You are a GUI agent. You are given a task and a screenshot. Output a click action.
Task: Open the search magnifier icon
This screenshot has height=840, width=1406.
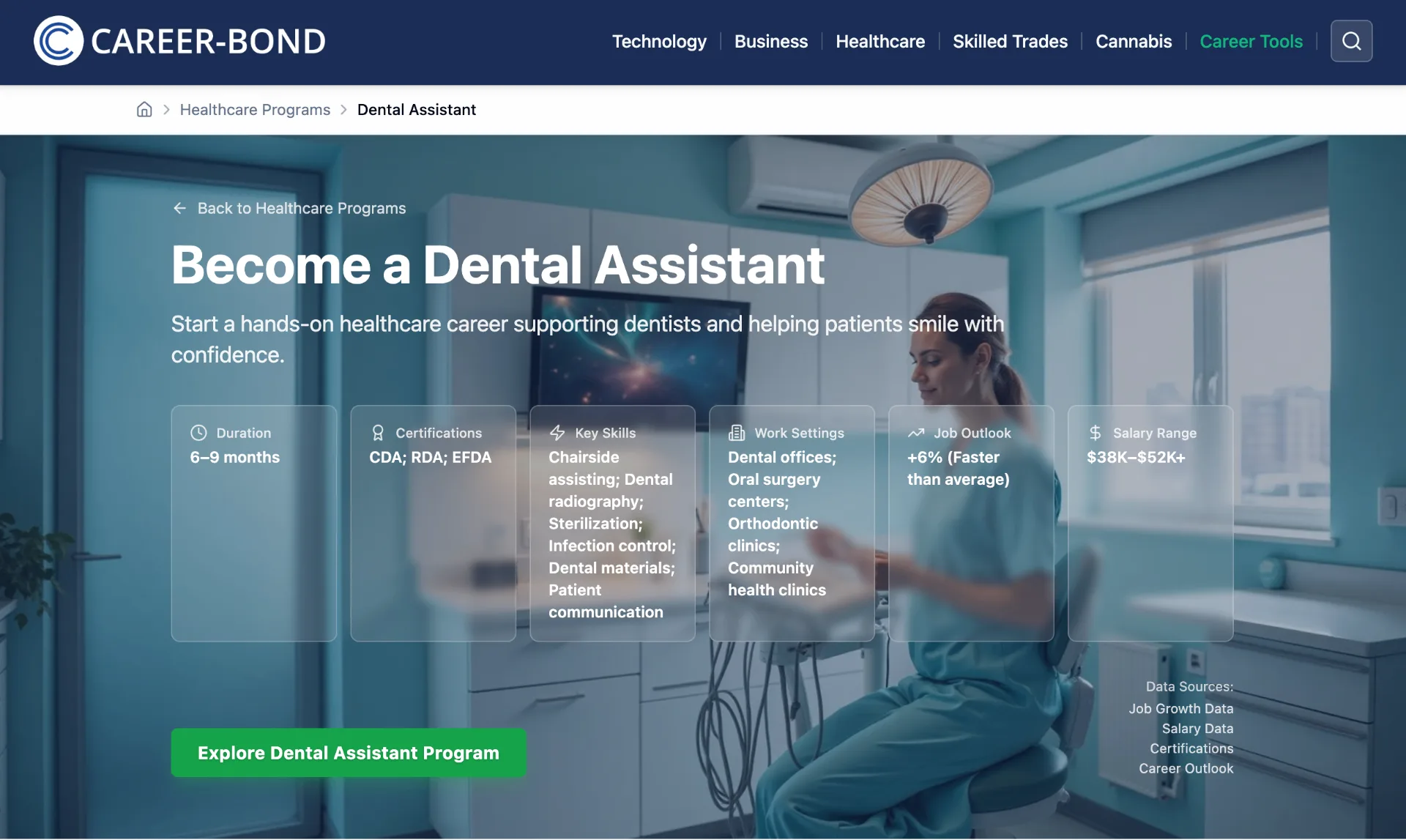[x=1351, y=41]
